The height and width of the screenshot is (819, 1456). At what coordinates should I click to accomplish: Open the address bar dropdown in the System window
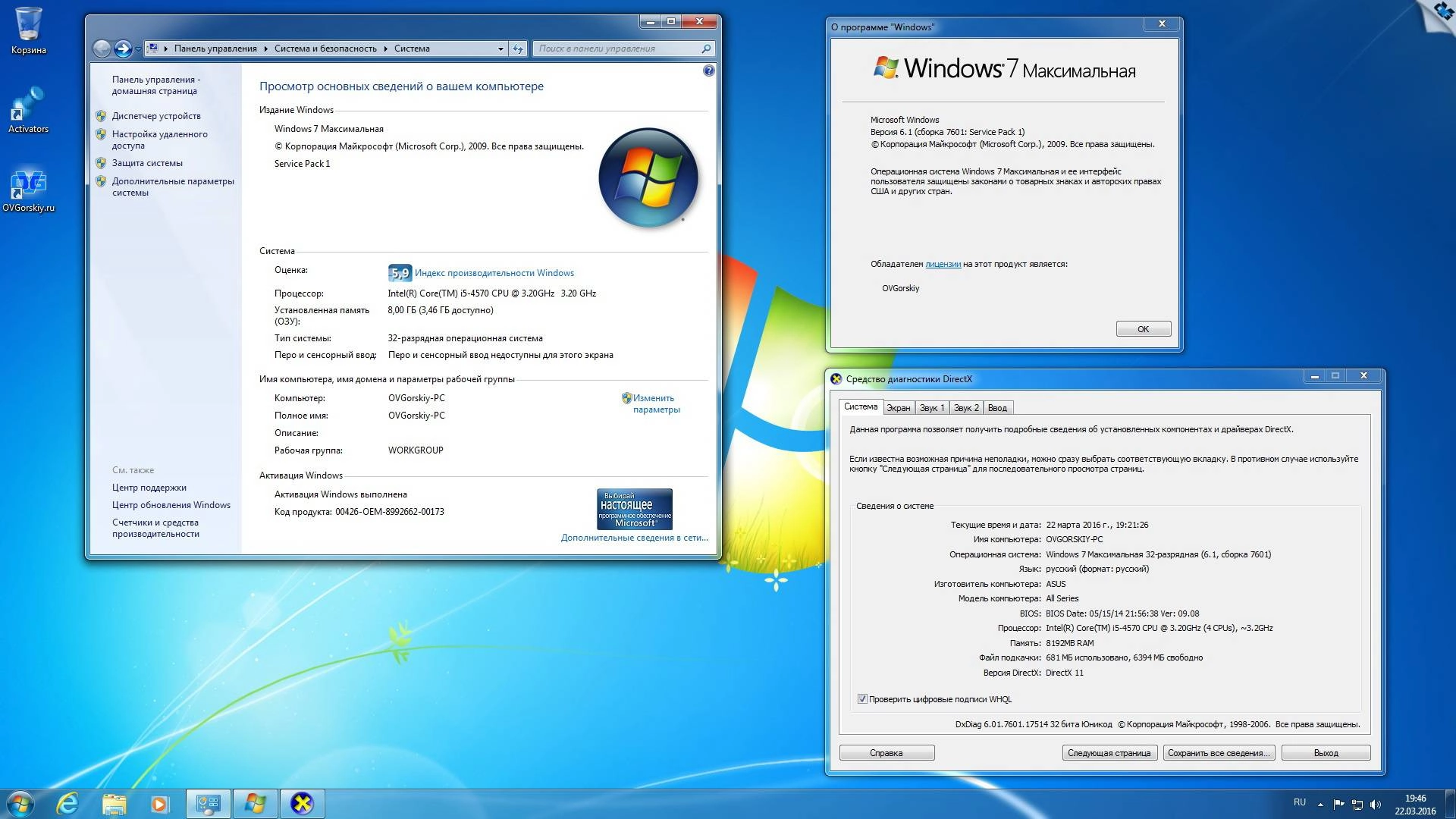click(x=499, y=48)
